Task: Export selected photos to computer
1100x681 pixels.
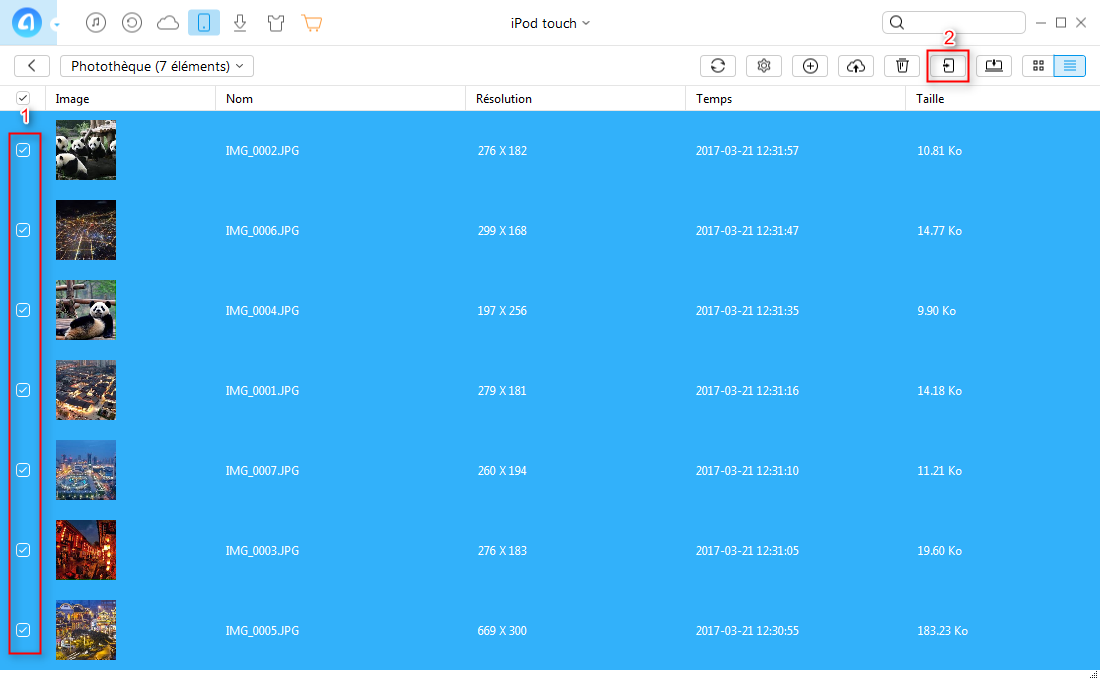Action: tap(994, 66)
